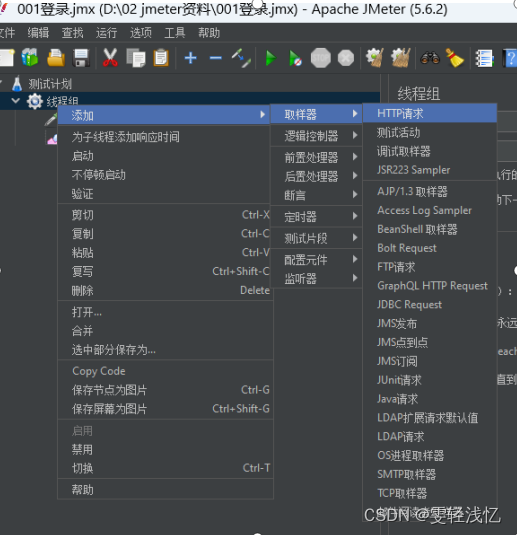517x535 pixels.
Task: Choose AJP/1.3 取样器
Action: (430, 192)
